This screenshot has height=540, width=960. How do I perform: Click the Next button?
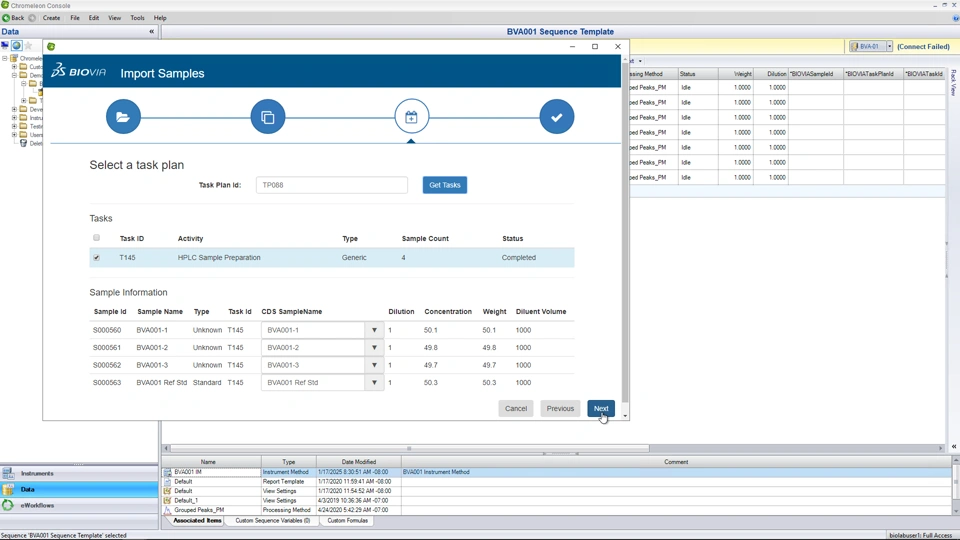(601, 408)
